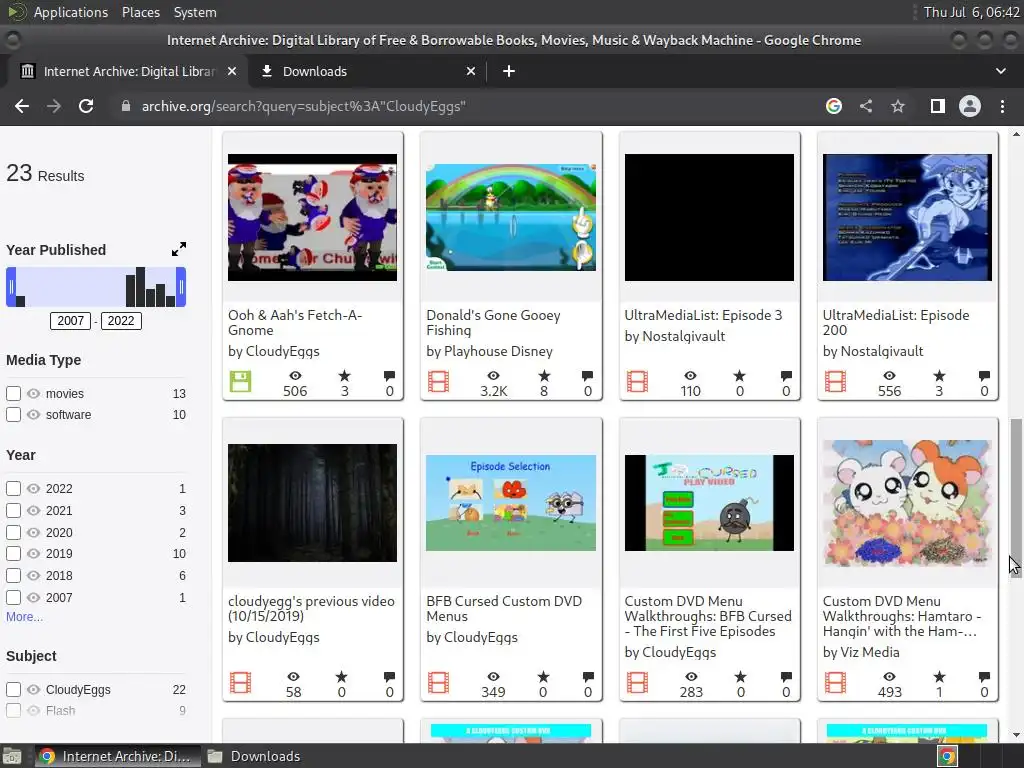The height and width of the screenshot is (768, 1024).
Task: Open cloudyegg's previous video (10/15/2019) link
Action: [311, 609]
